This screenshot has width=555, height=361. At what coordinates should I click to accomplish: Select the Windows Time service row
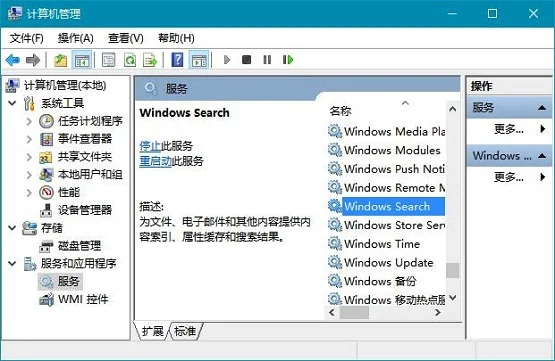(387, 244)
